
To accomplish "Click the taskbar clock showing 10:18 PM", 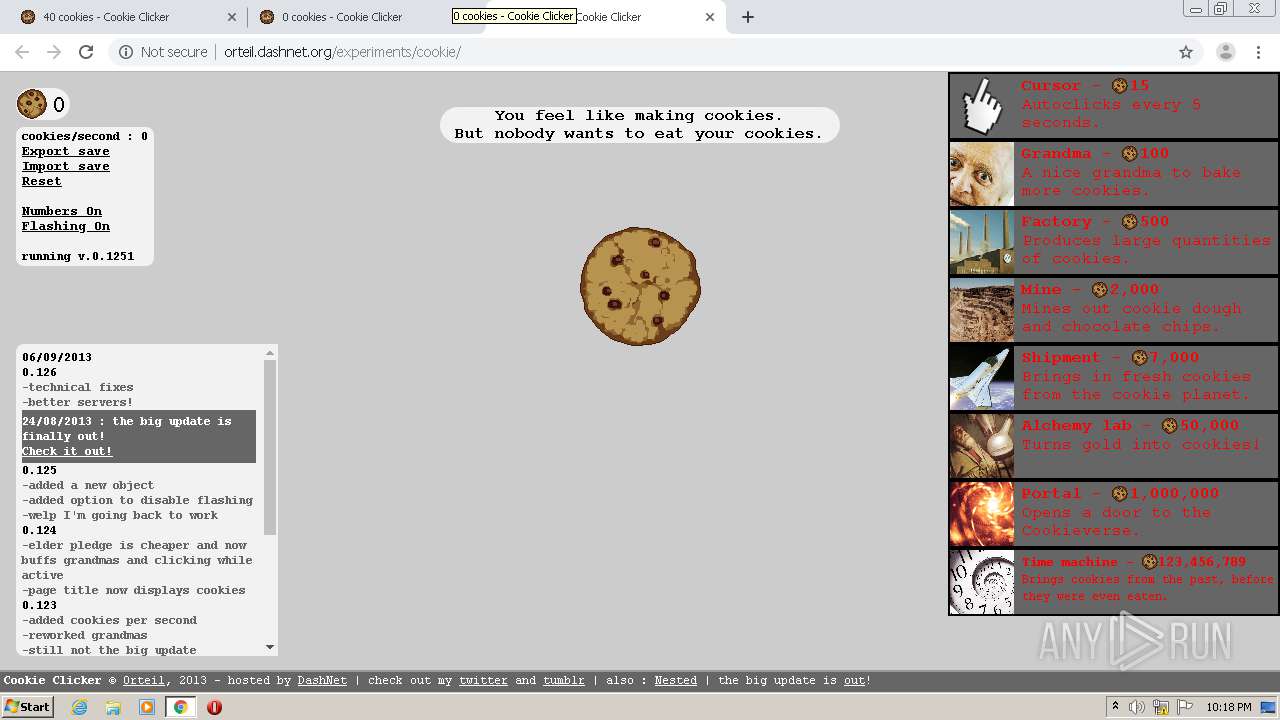I will 1229,707.
